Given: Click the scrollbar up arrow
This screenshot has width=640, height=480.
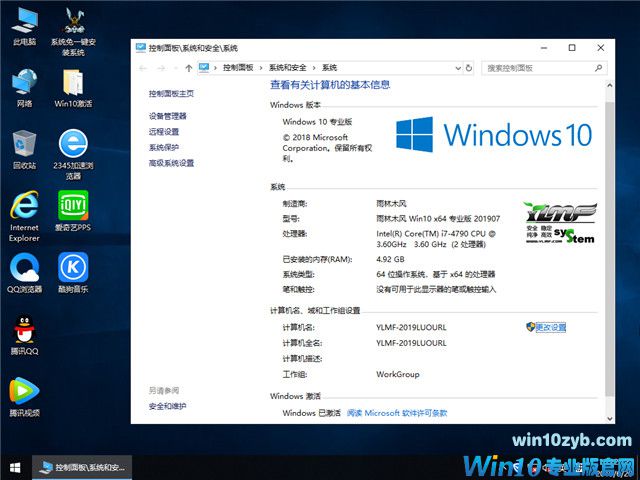Looking at the screenshot, I should 609,85.
